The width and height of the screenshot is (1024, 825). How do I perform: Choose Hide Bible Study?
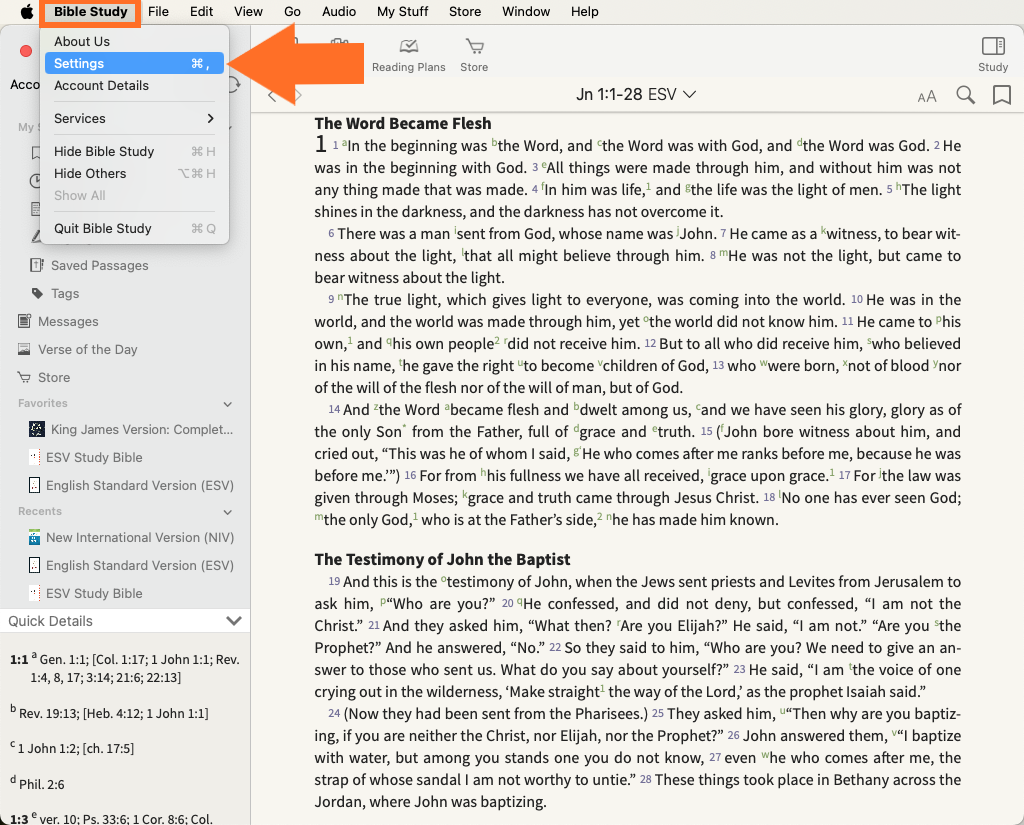click(134, 152)
